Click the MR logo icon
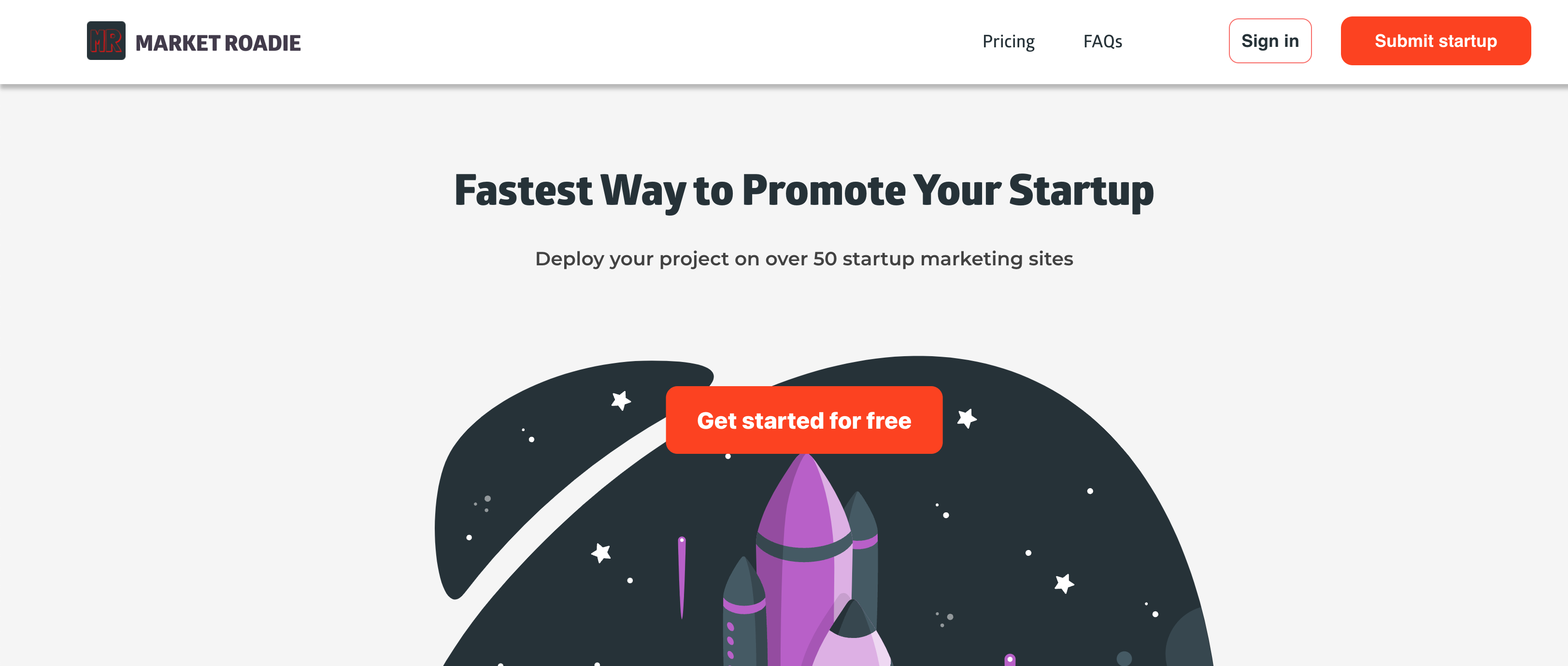The height and width of the screenshot is (666, 1568). 106,41
